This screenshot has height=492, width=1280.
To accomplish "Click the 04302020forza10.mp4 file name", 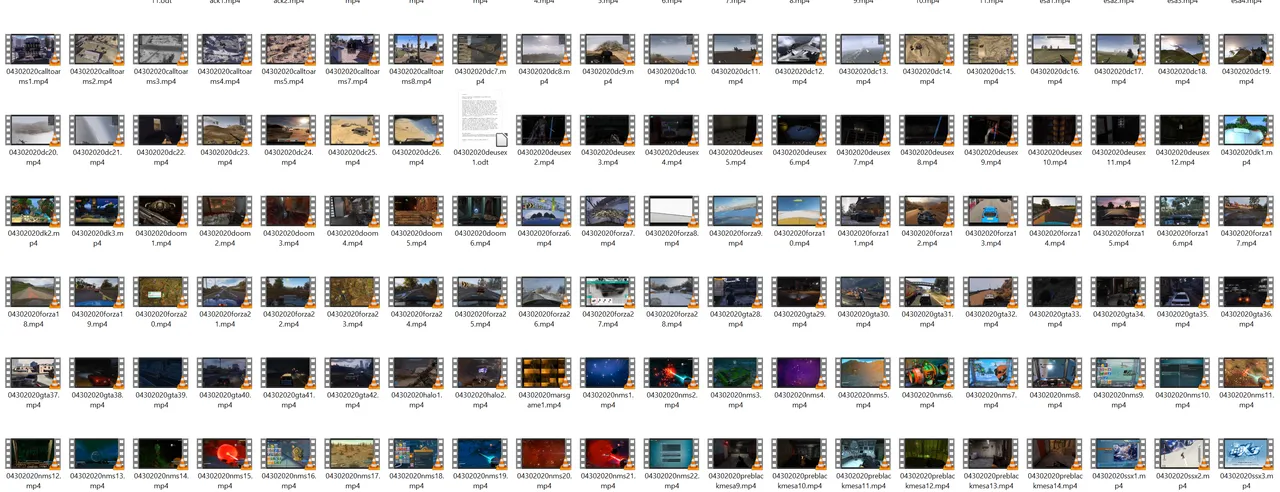I will pos(799,238).
